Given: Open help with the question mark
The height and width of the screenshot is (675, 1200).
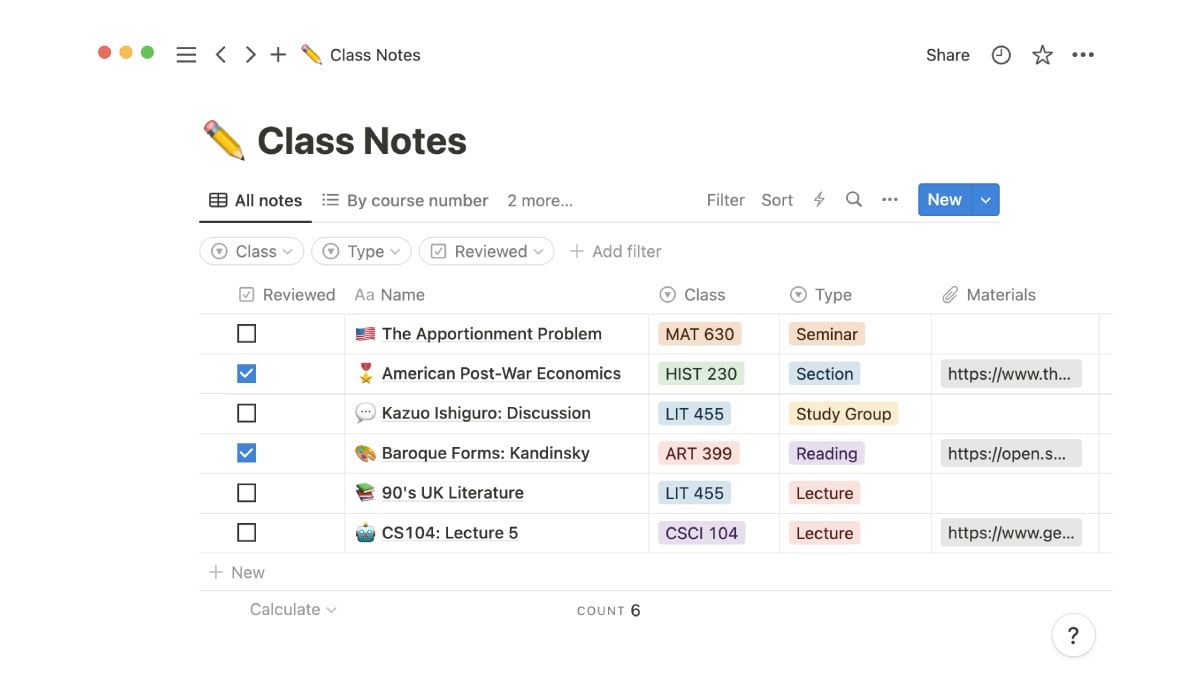Looking at the screenshot, I should (x=1073, y=635).
